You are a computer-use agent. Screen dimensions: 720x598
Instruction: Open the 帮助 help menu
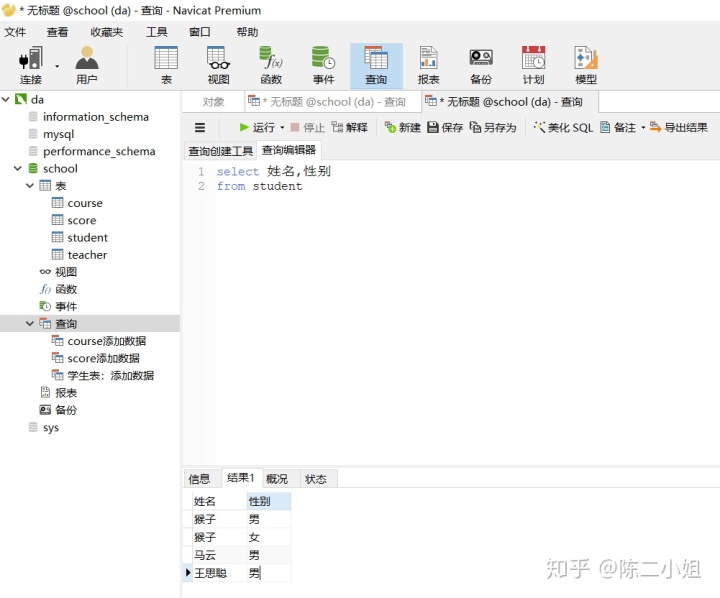[247, 32]
